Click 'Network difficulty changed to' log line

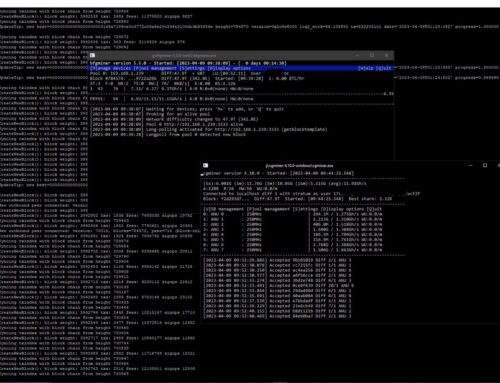click(174, 119)
